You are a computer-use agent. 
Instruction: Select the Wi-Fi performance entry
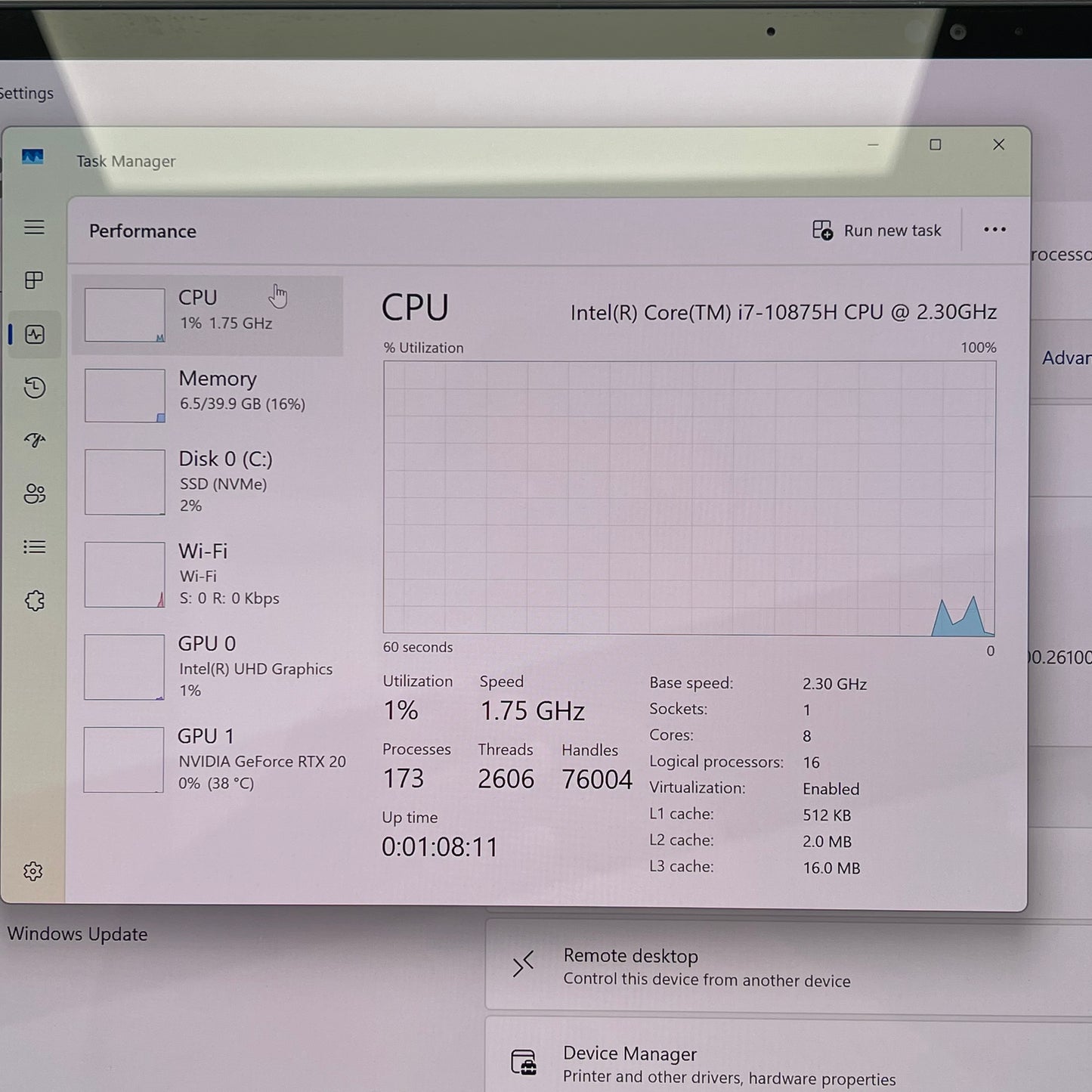pyautogui.click(x=208, y=574)
